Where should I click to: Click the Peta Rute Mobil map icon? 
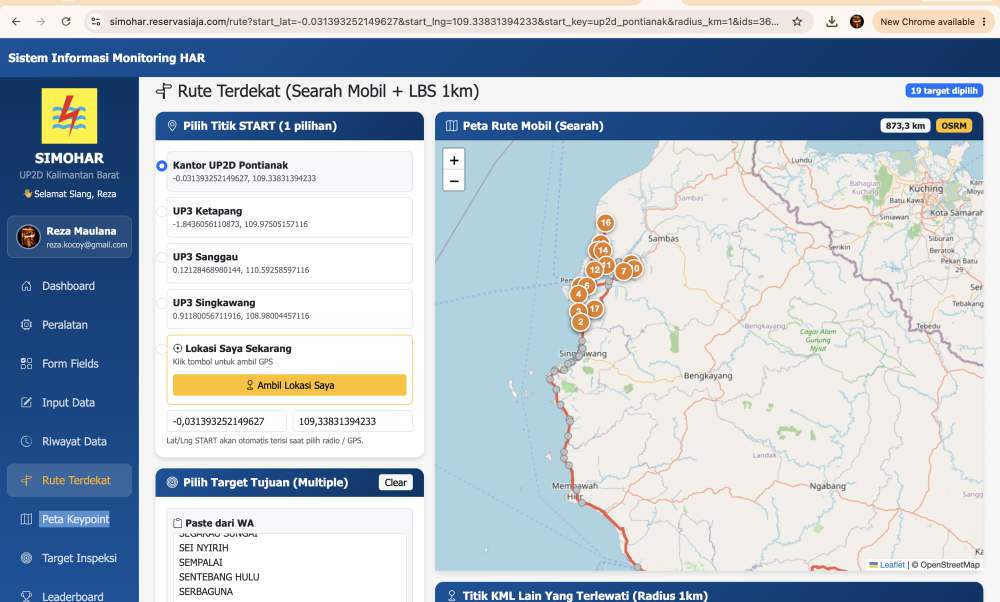pyautogui.click(x=452, y=126)
